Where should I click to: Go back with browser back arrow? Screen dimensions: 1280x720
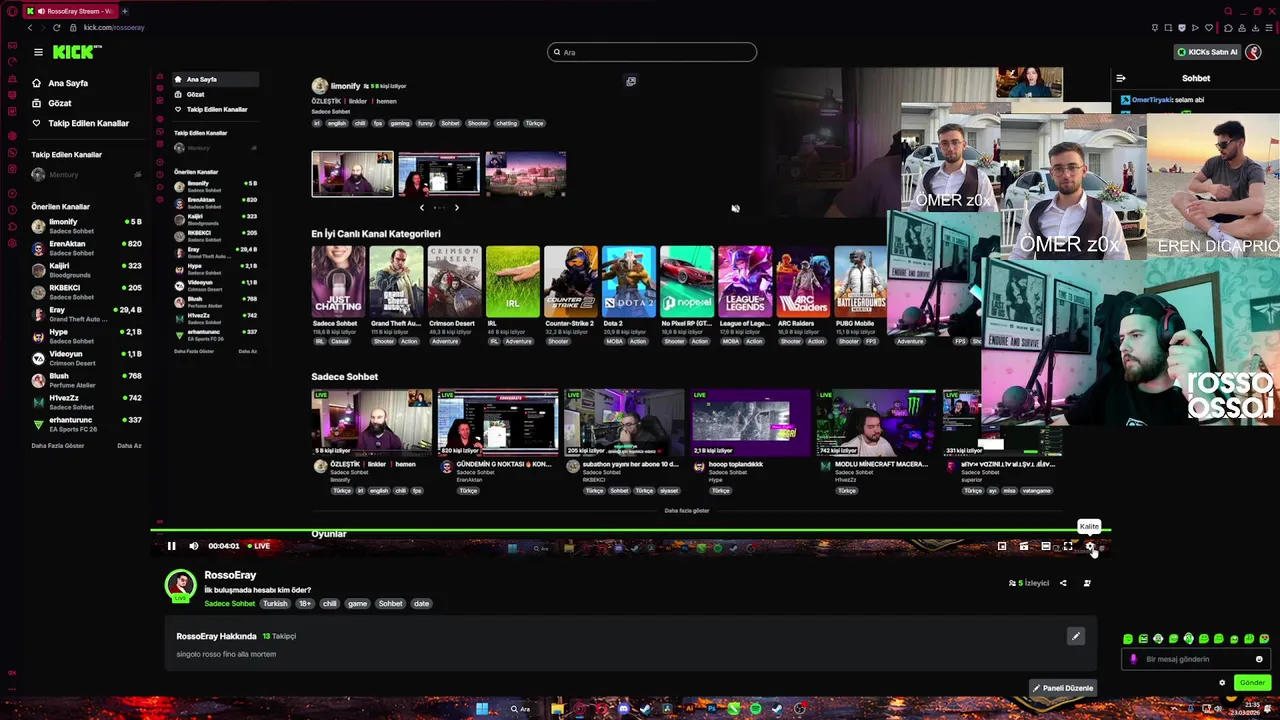[30, 28]
